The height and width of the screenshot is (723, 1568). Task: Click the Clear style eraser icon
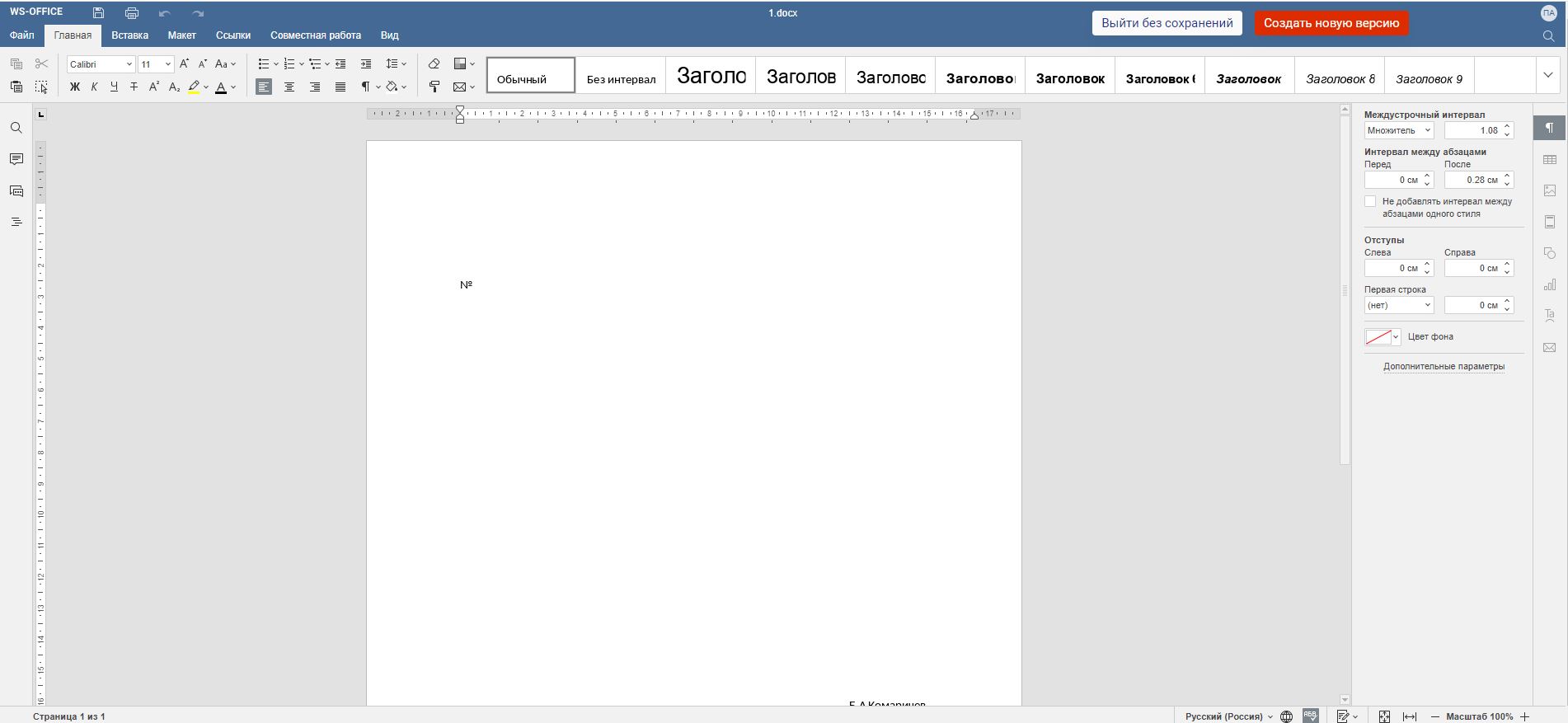pyautogui.click(x=434, y=63)
